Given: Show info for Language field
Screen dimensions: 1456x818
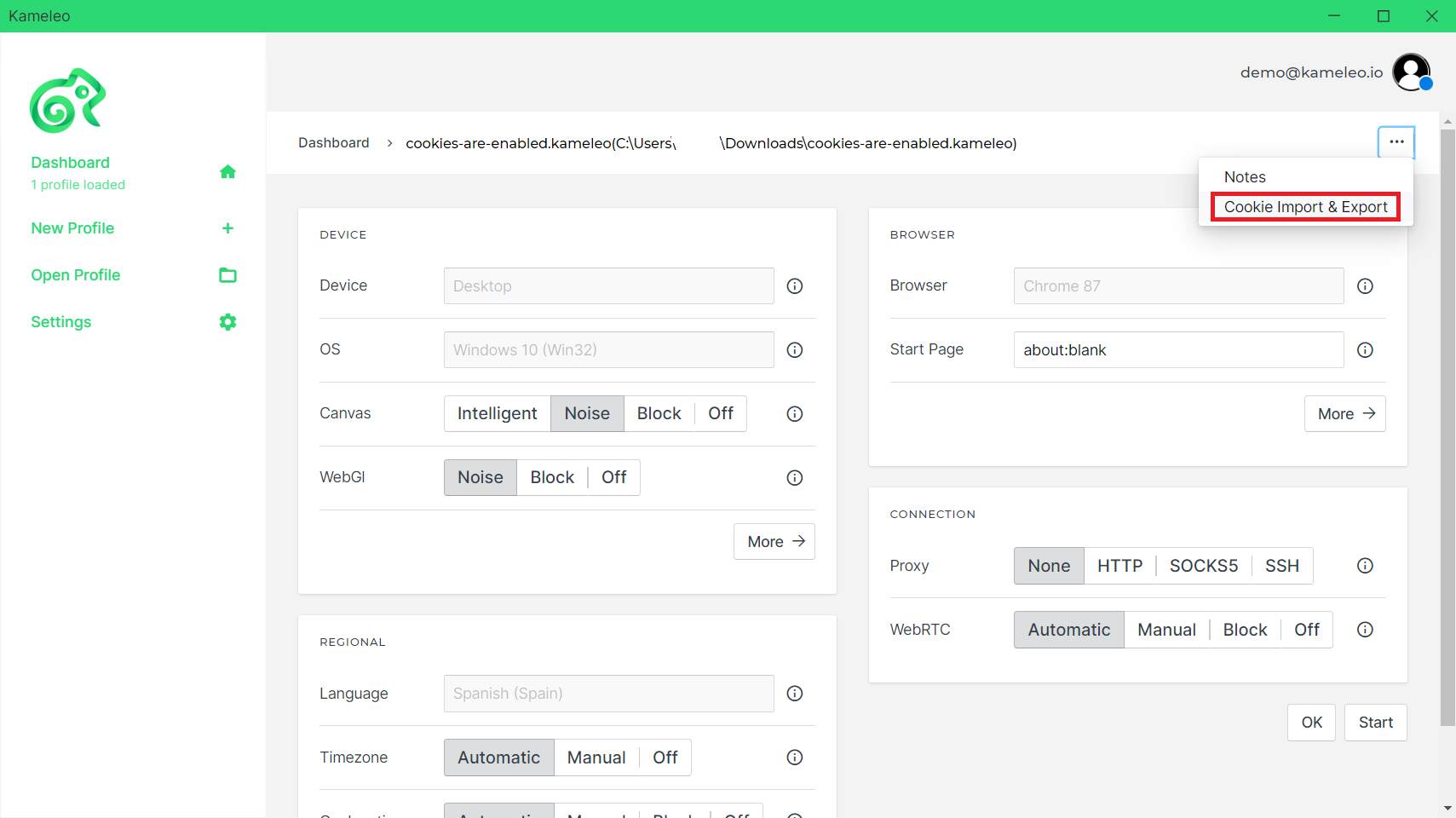Looking at the screenshot, I should (795, 694).
